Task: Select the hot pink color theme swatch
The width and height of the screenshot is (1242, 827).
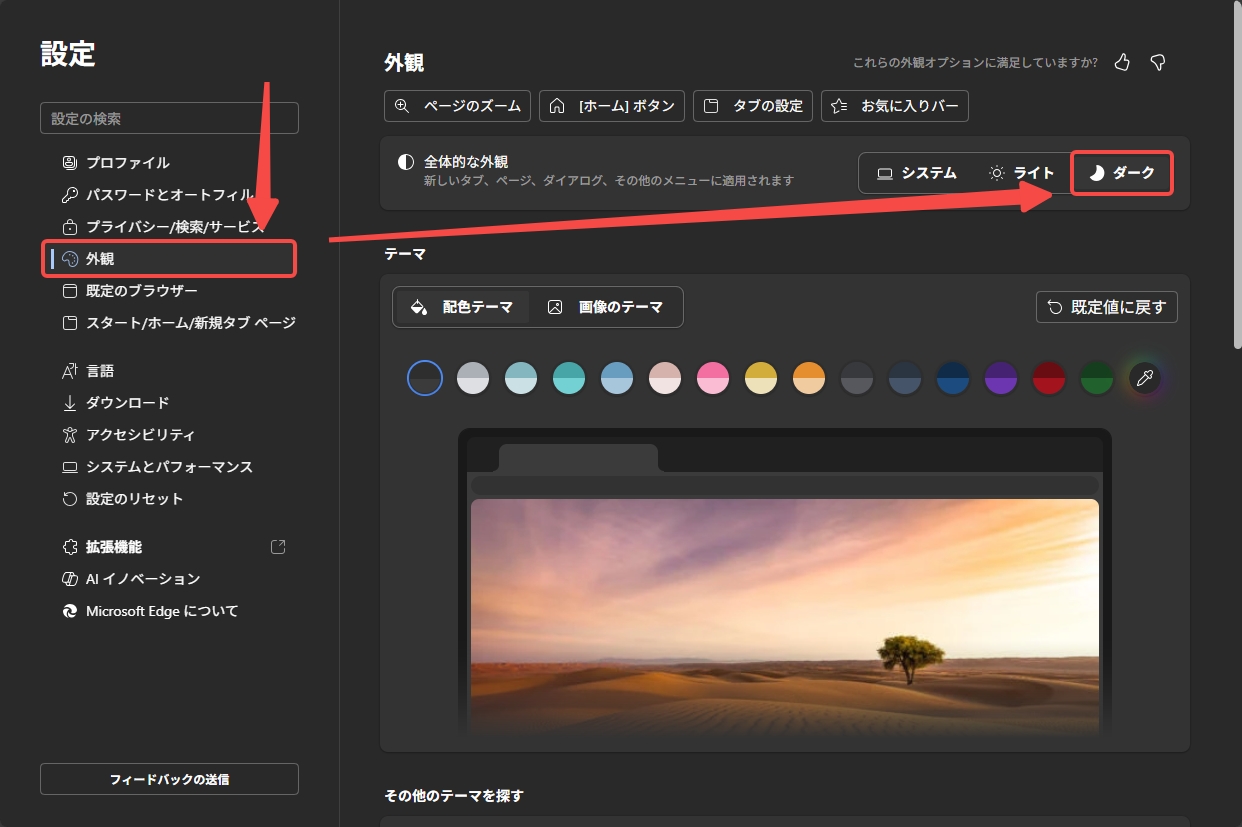Action: point(713,378)
